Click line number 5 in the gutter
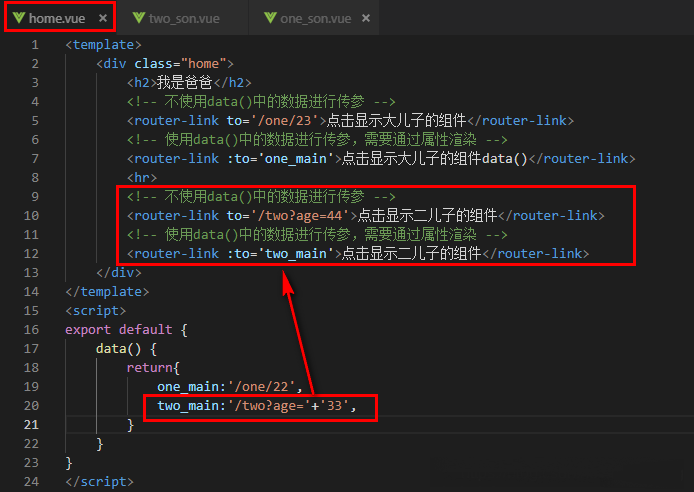This screenshot has height=492, width=694. [x=35, y=121]
